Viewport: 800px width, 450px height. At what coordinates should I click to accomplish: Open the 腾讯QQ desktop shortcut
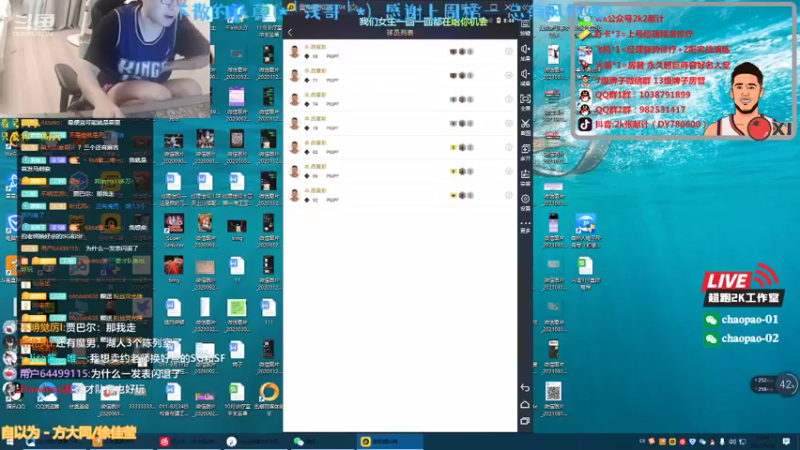pyautogui.click(x=15, y=396)
